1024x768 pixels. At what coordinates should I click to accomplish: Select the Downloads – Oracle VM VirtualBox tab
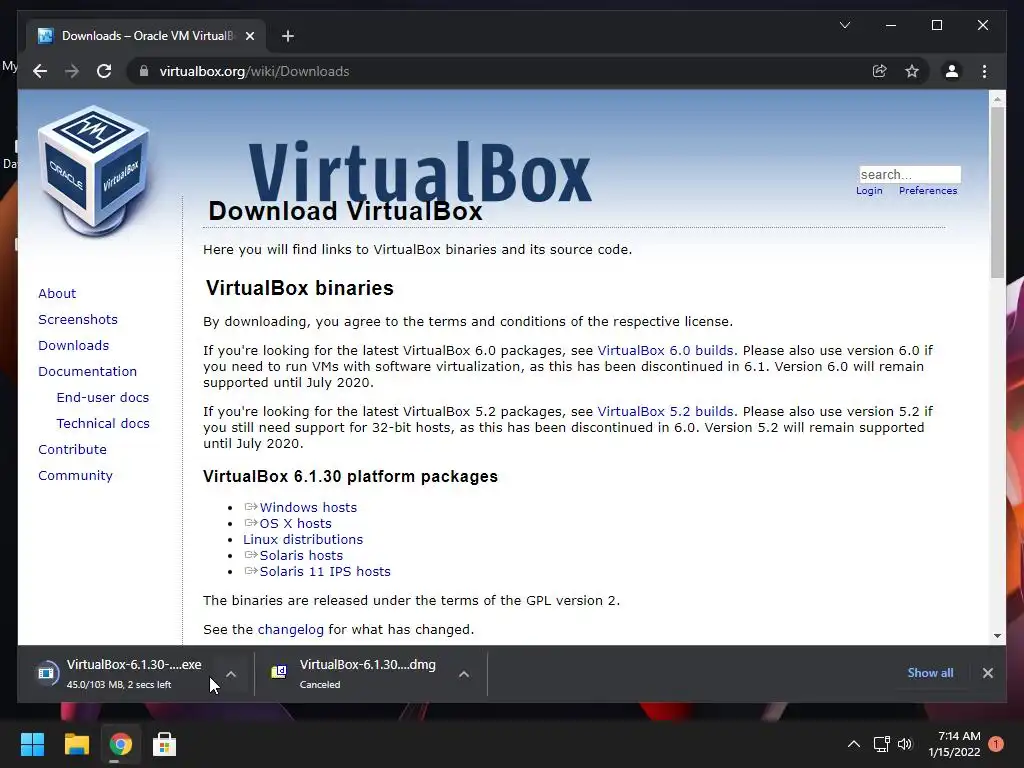(x=146, y=36)
